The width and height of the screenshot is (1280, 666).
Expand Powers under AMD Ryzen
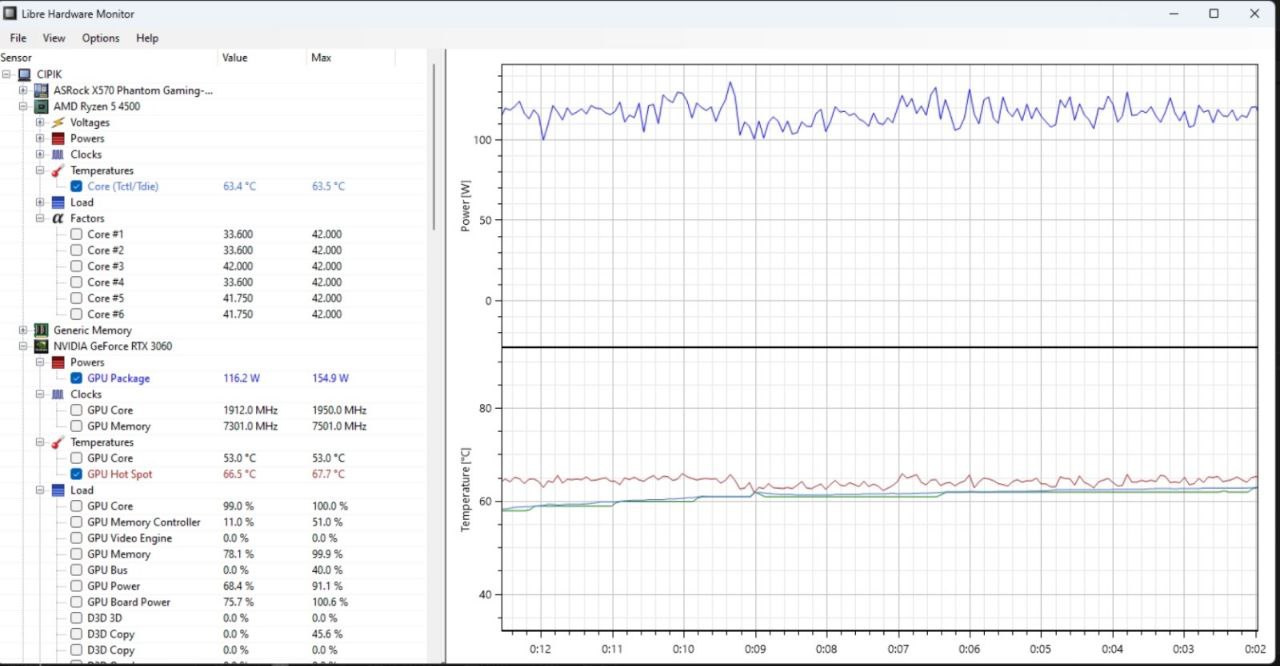click(x=40, y=138)
